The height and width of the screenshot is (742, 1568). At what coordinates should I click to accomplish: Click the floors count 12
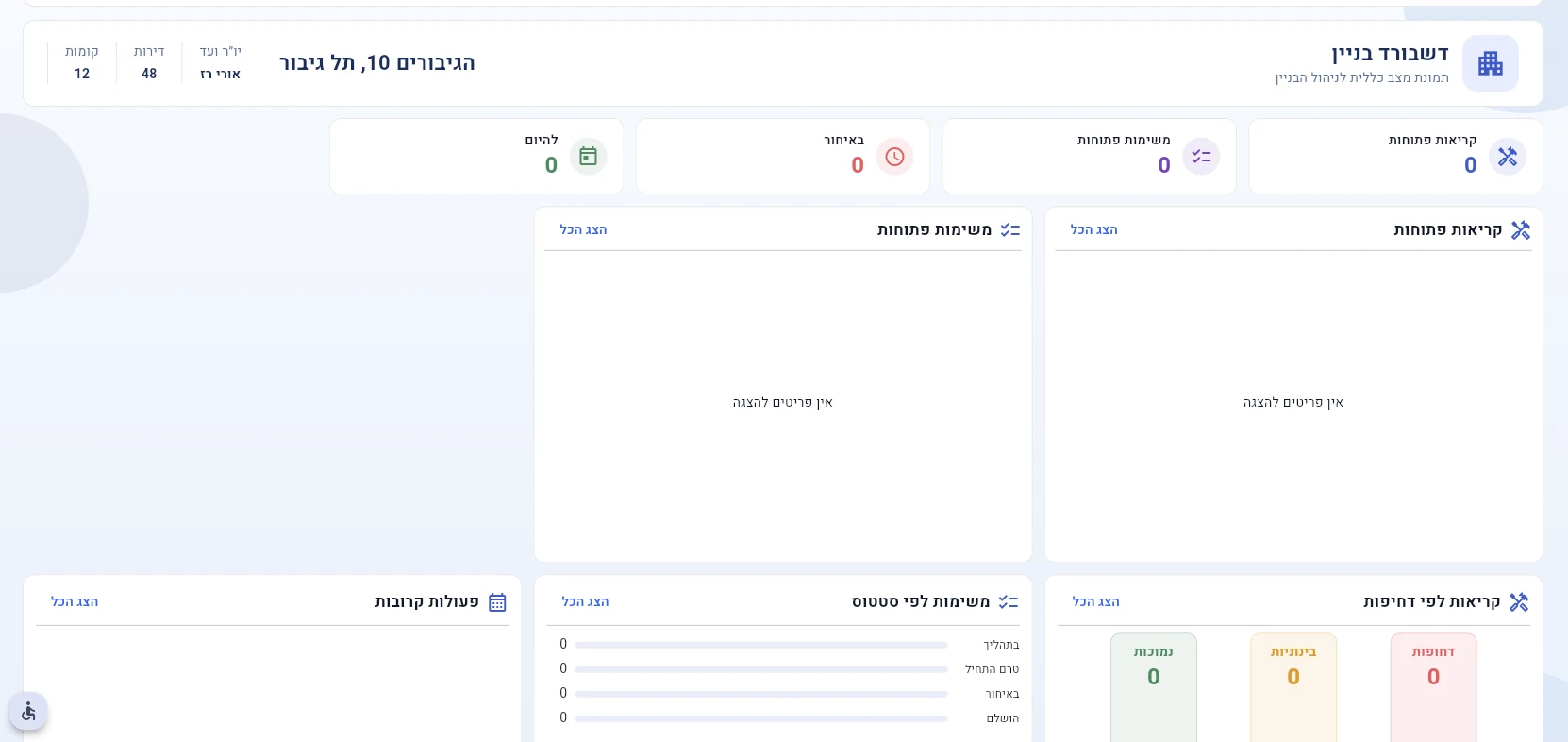click(82, 75)
